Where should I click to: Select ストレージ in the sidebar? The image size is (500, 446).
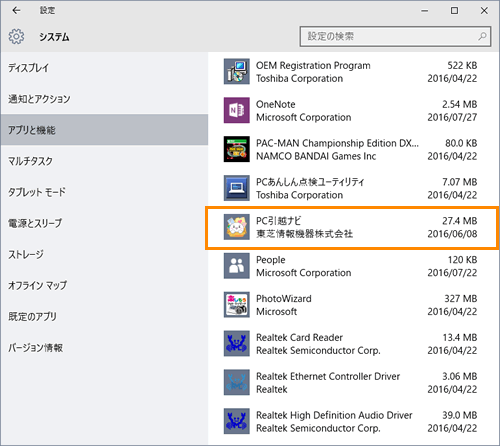click(x=104, y=254)
